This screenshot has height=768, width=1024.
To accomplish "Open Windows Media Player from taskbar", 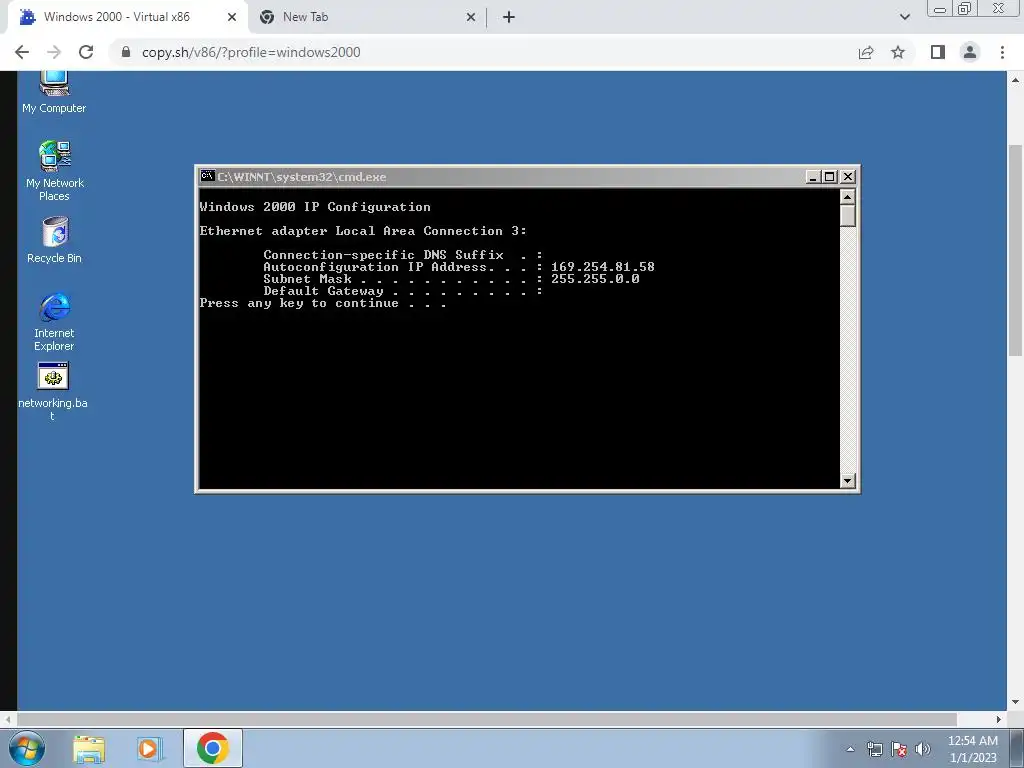I will pos(150,748).
